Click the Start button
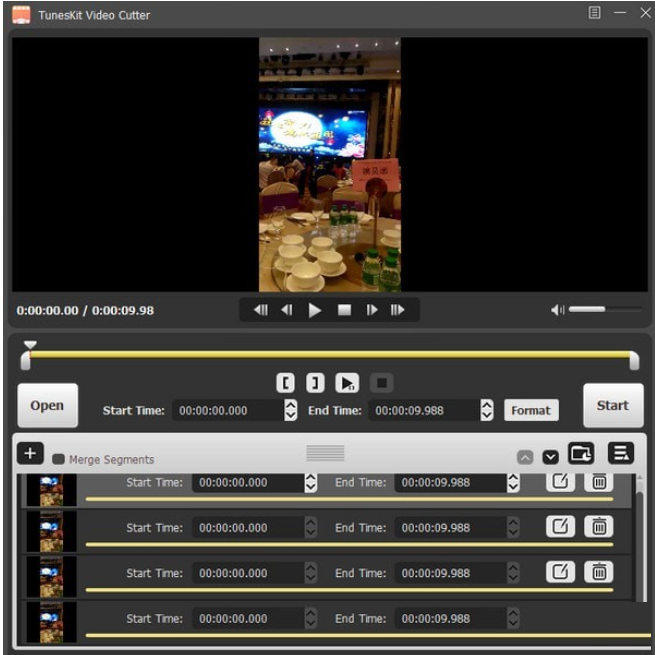Image resolution: width=655 pixels, height=655 pixels. (613, 405)
